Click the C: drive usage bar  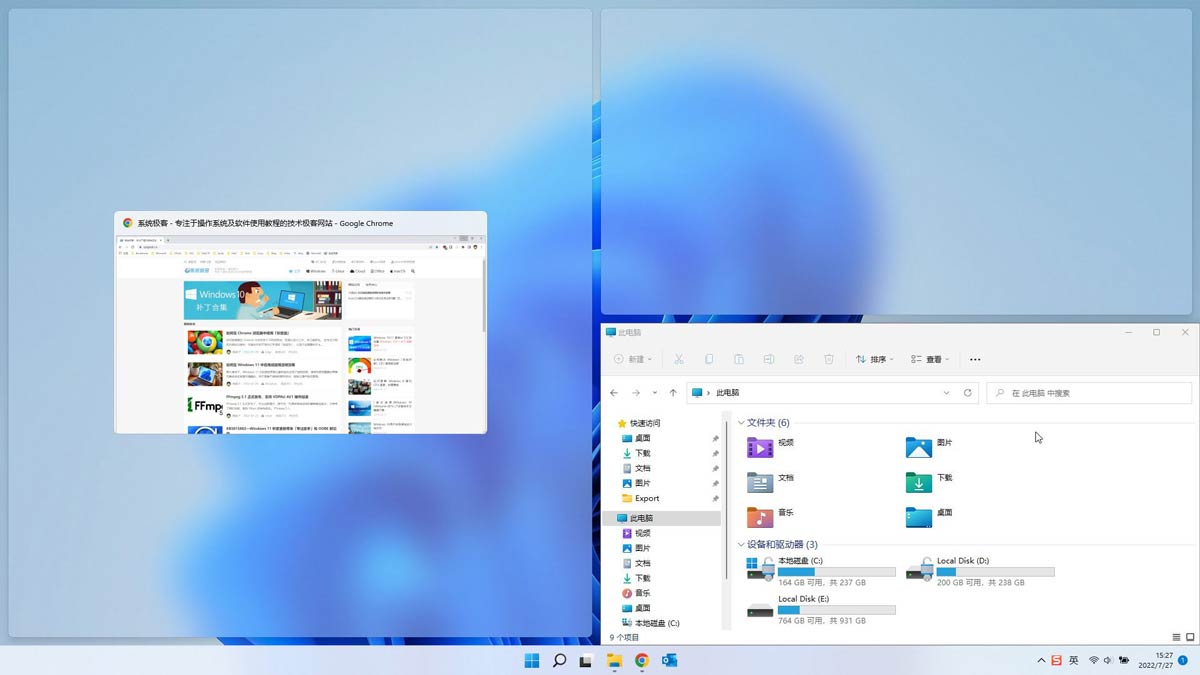836,572
